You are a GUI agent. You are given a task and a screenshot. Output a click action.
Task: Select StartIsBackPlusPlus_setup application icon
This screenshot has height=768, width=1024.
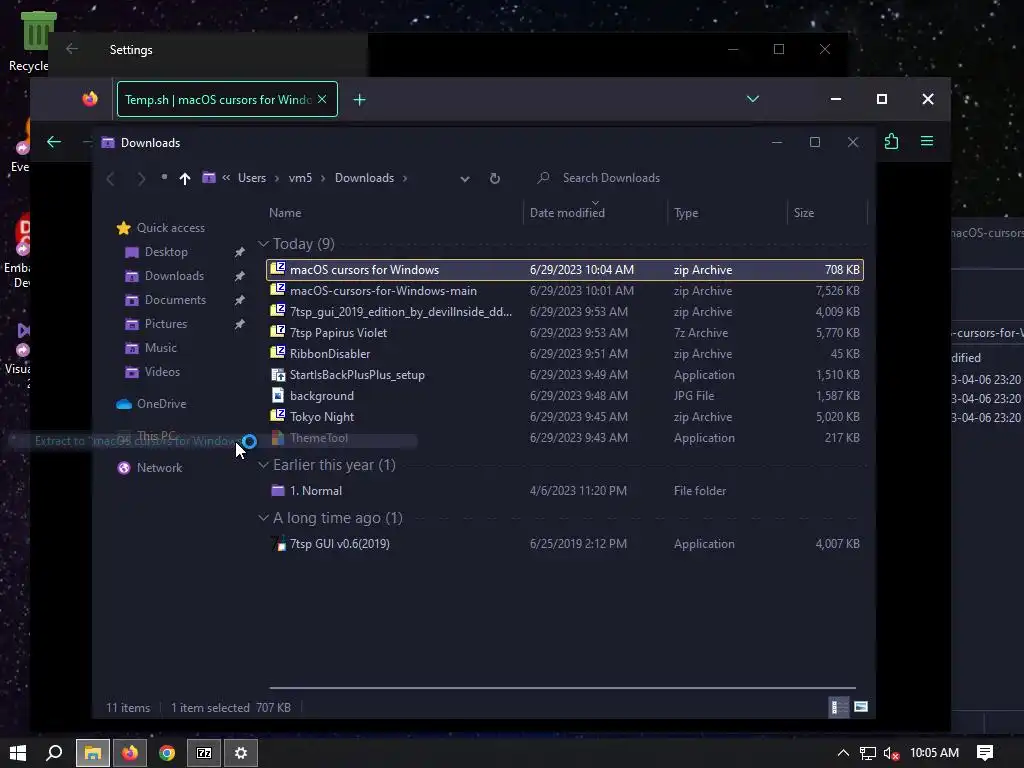point(278,374)
